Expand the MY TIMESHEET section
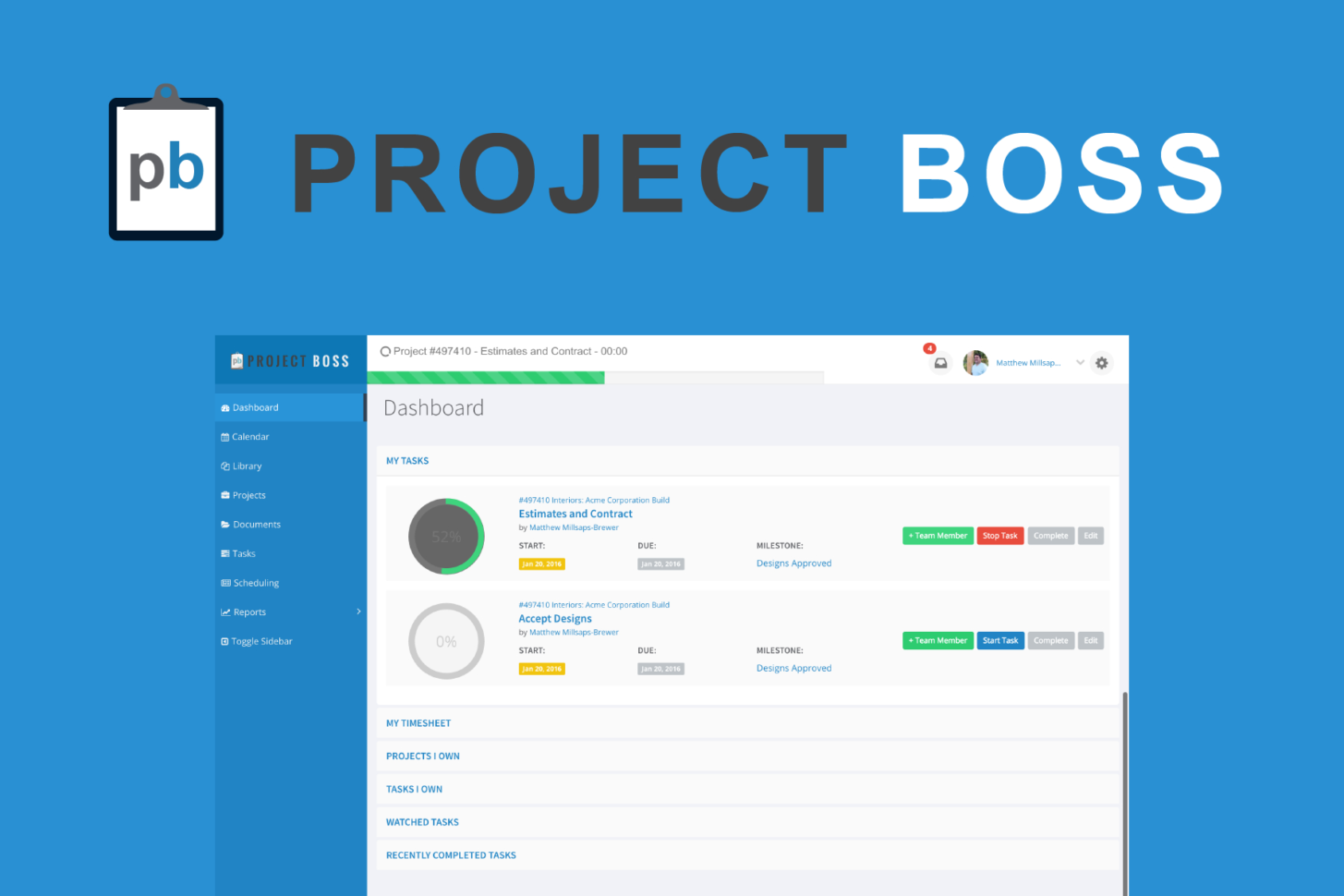 (418, 723)
